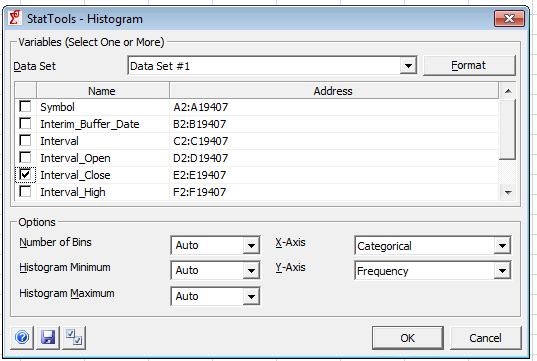Expand the Number of Bins dropdown

point(251,245)
